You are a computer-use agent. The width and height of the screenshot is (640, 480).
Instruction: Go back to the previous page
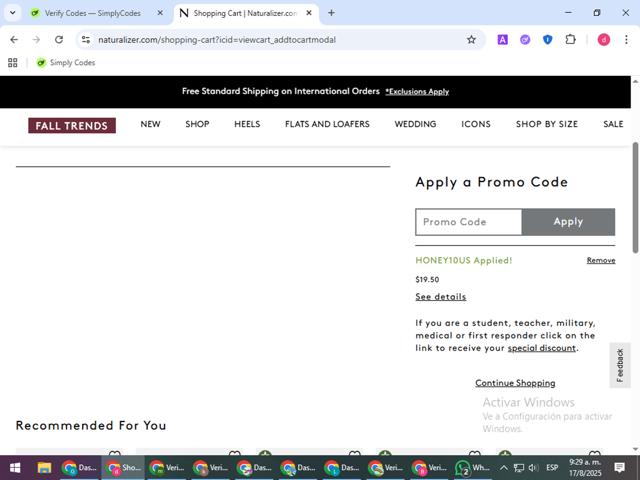point(14,40)
